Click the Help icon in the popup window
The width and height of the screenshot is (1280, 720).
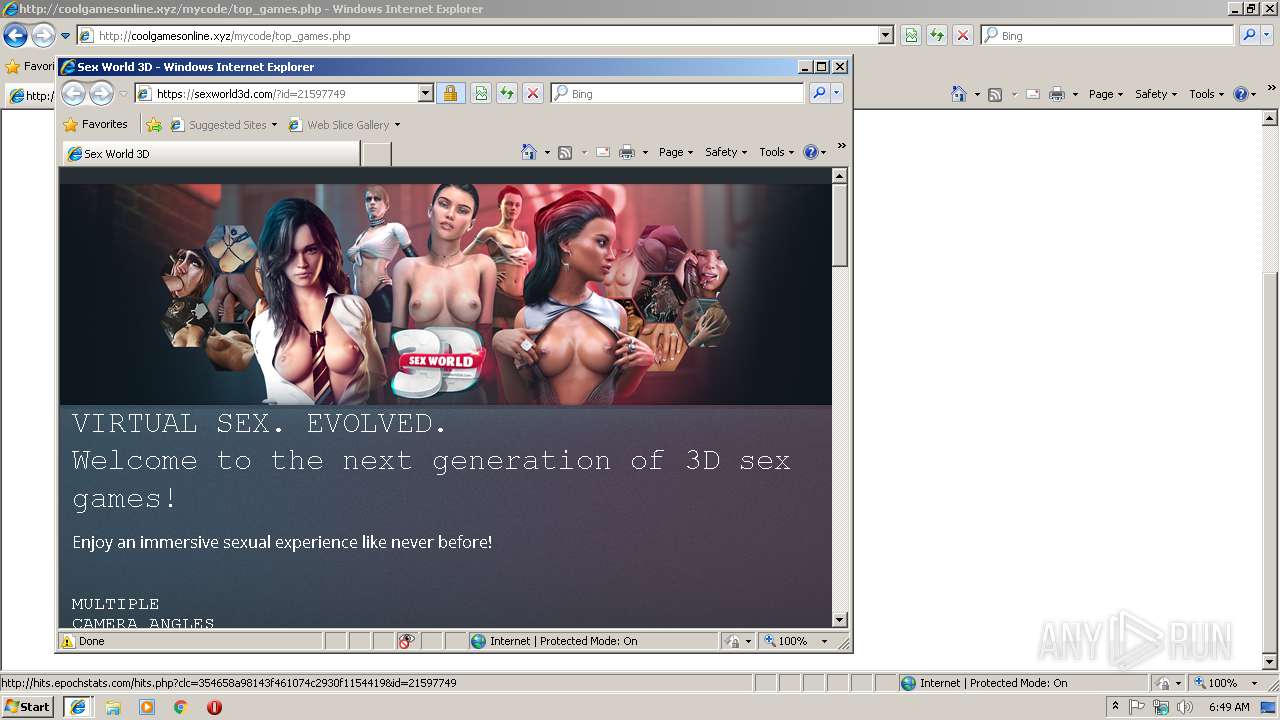(x=811, y=152)
